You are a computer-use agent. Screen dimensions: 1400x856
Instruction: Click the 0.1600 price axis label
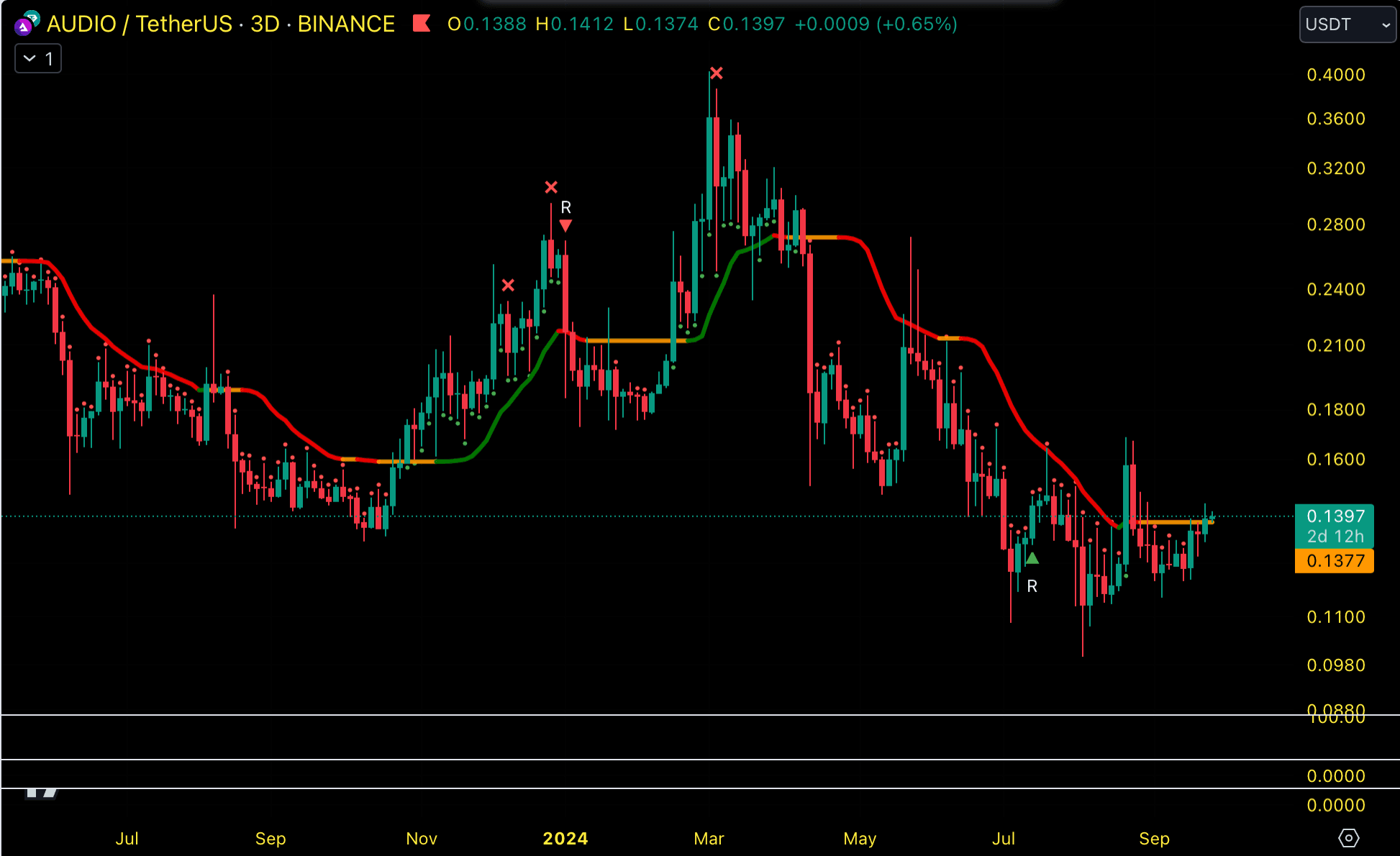point(1336,459)
